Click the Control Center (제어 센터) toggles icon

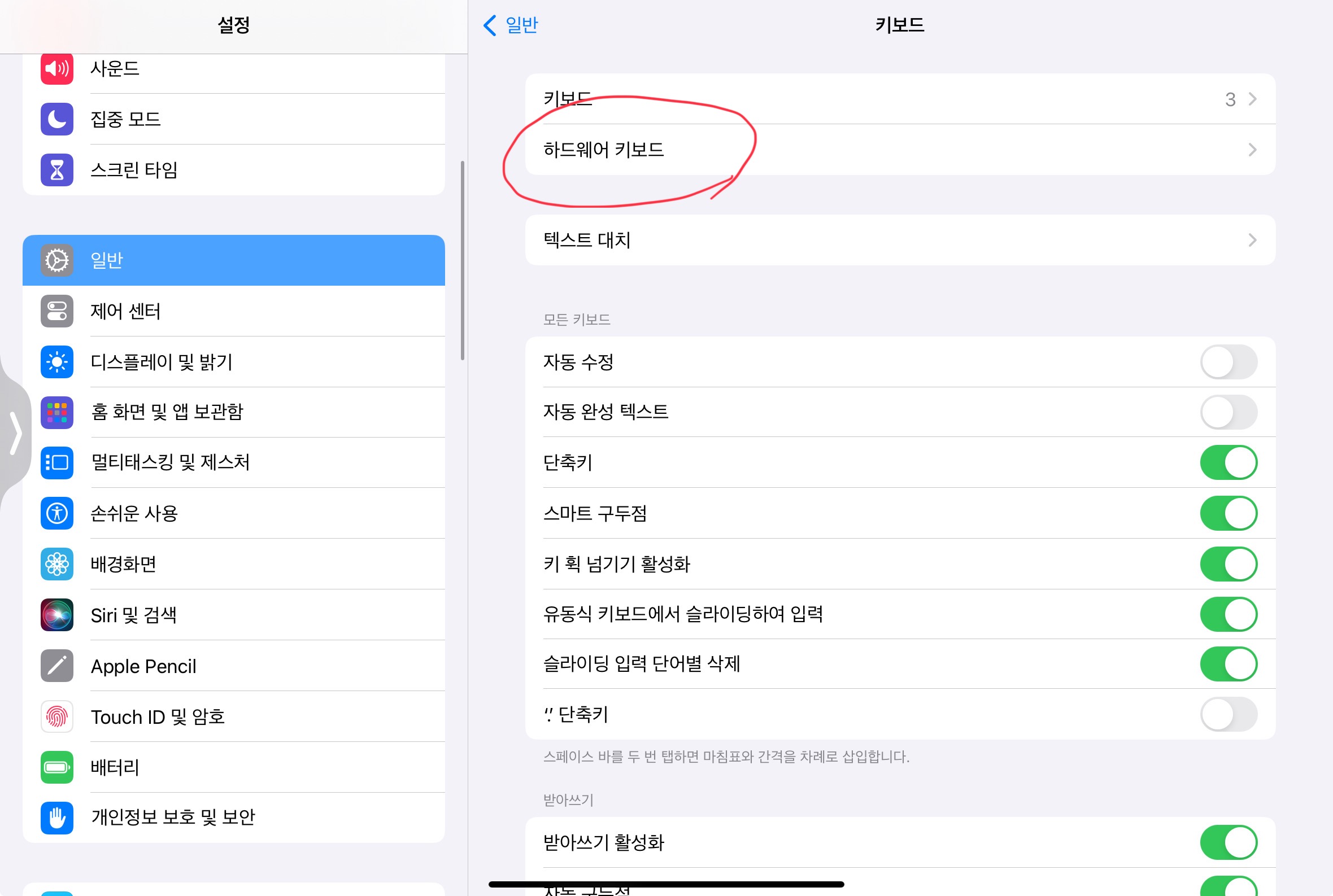point(56,311)
